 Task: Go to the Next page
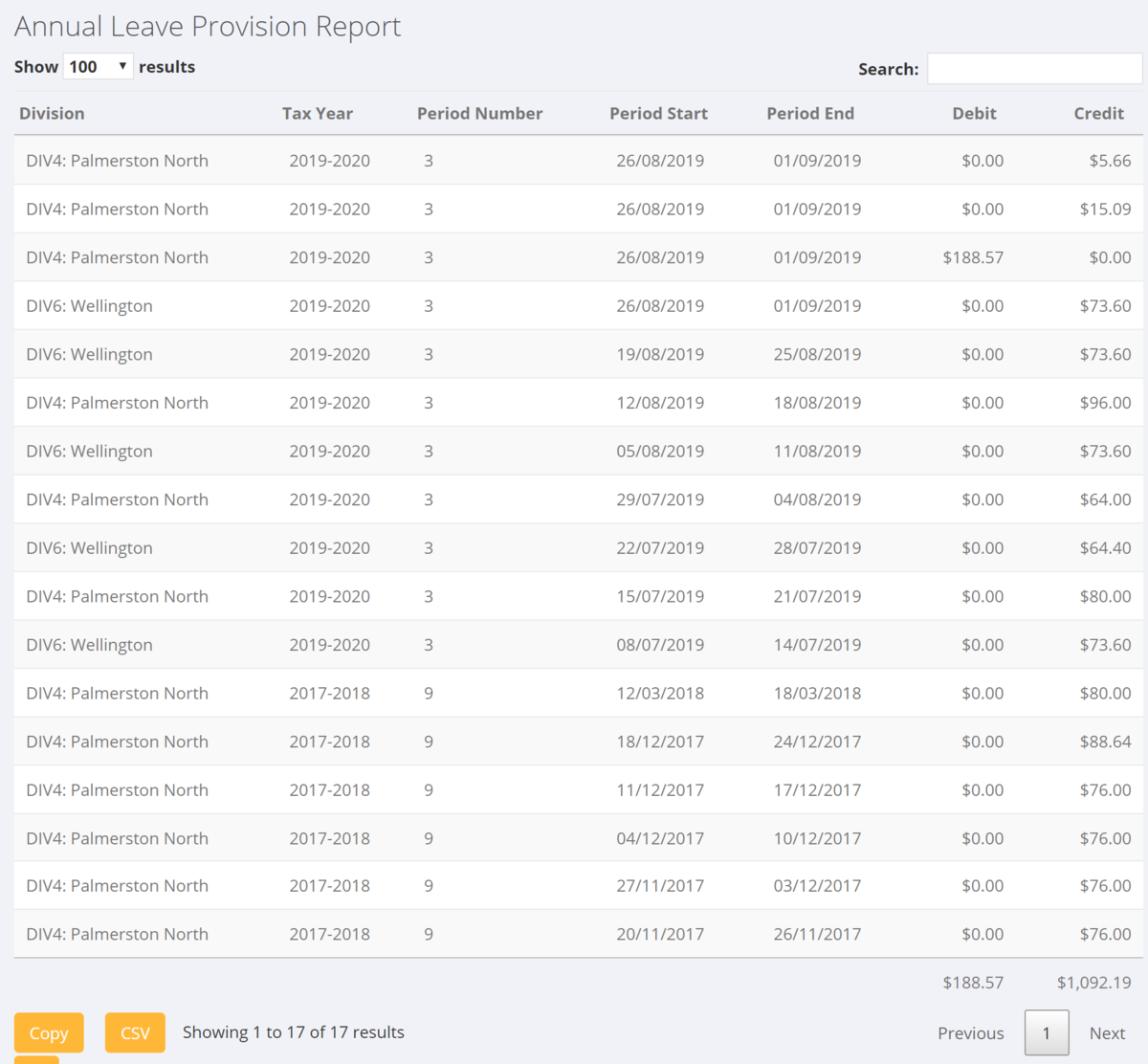(x=1107, y=1032)
